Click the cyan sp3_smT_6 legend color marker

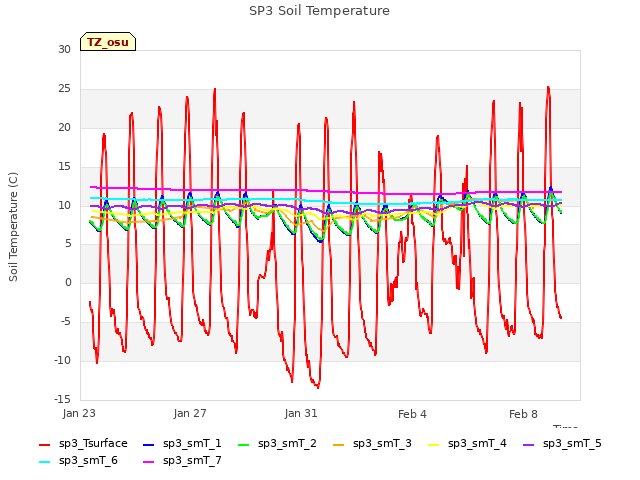pos(44,462)
